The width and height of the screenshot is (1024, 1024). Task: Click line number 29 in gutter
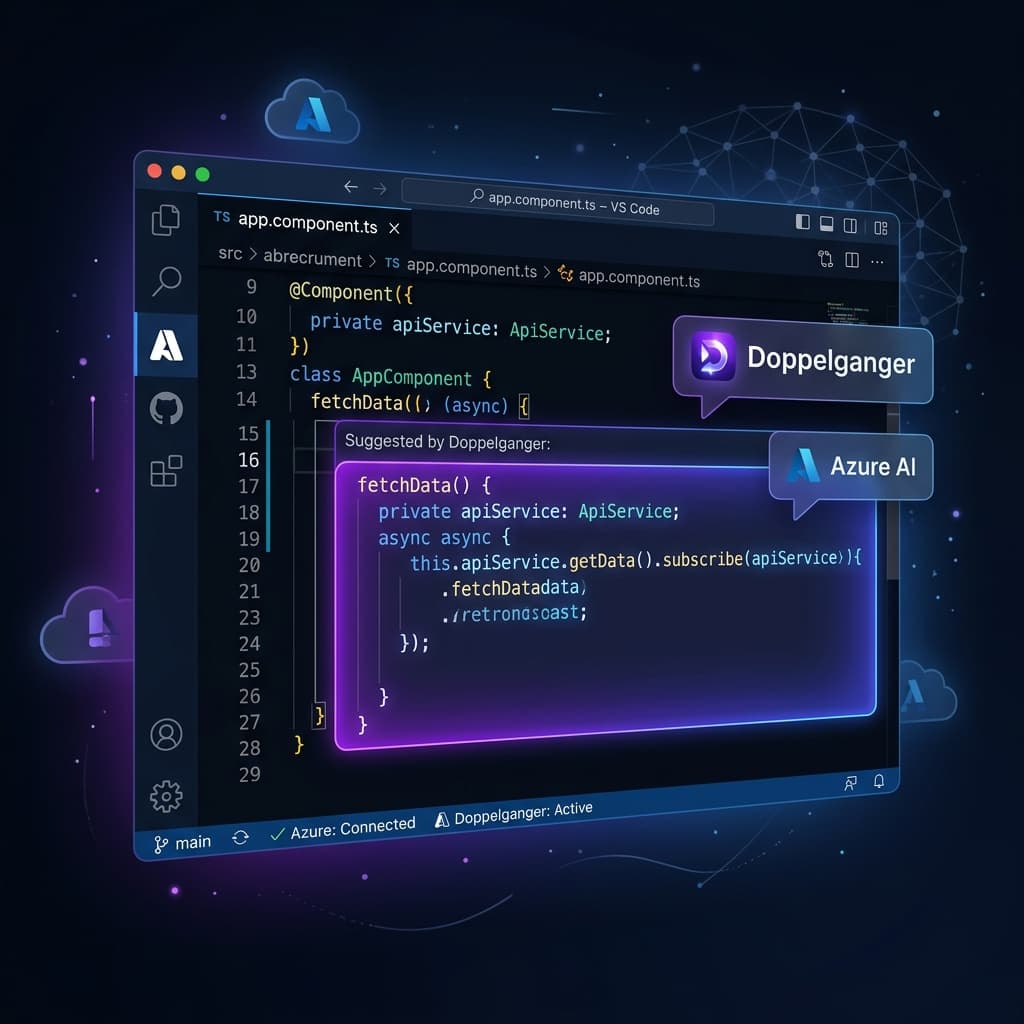tap(249, 775)
